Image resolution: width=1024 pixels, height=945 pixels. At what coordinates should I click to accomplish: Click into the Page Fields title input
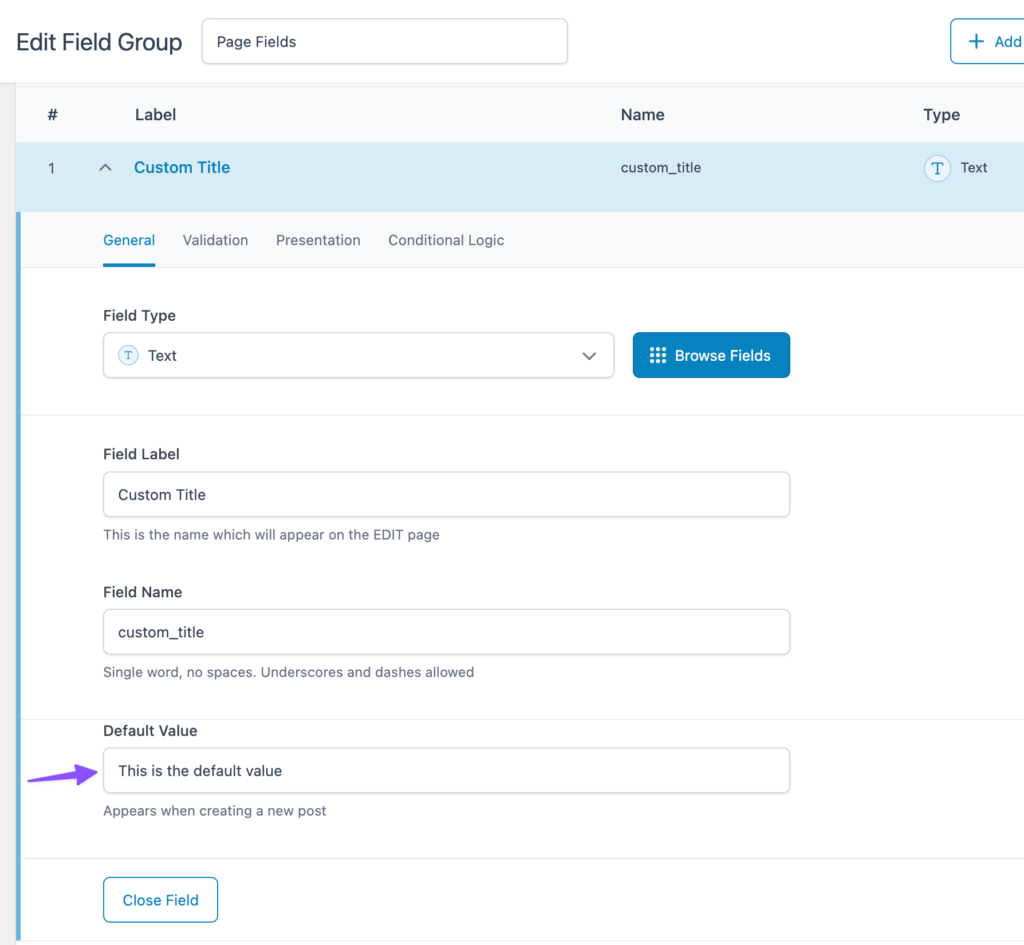click(384, 41)
